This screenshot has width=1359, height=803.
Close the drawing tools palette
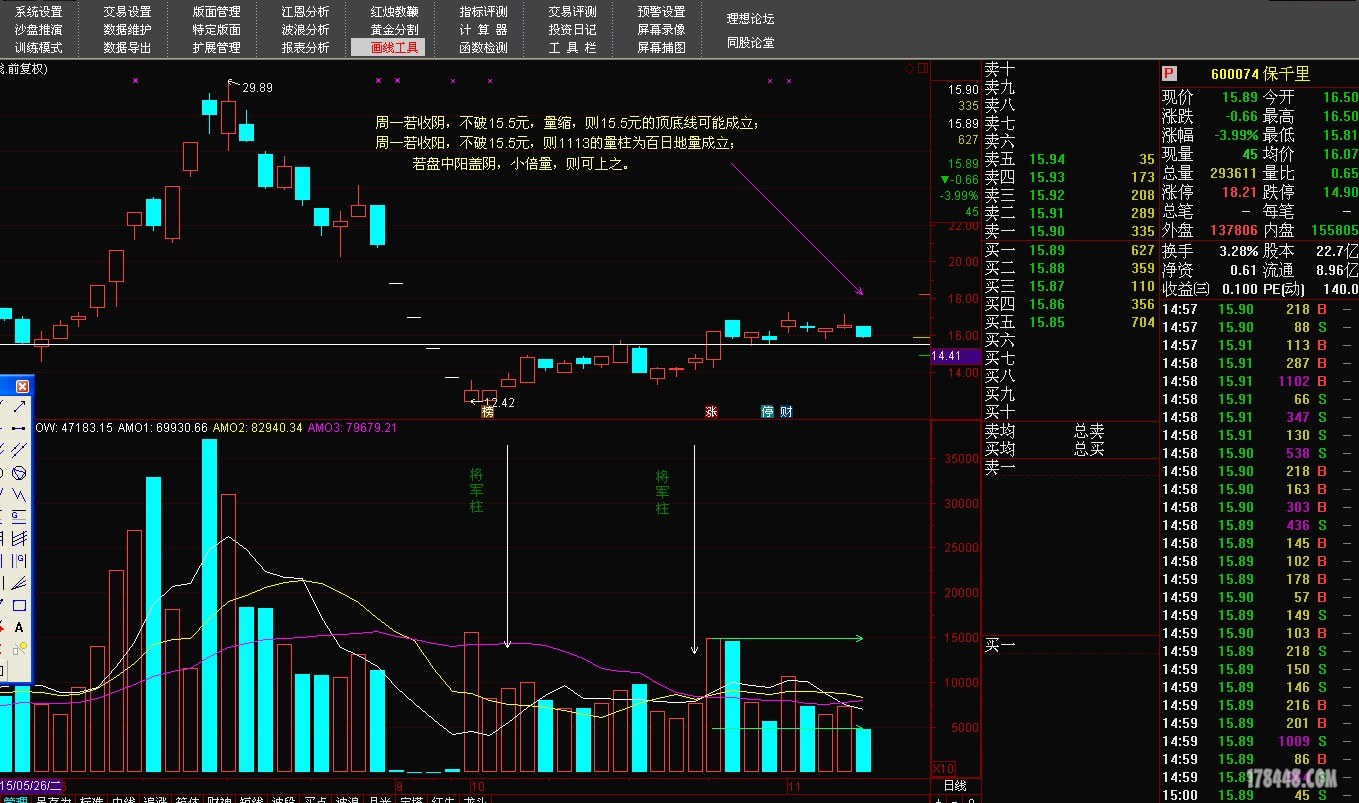[x=22, y=387]
